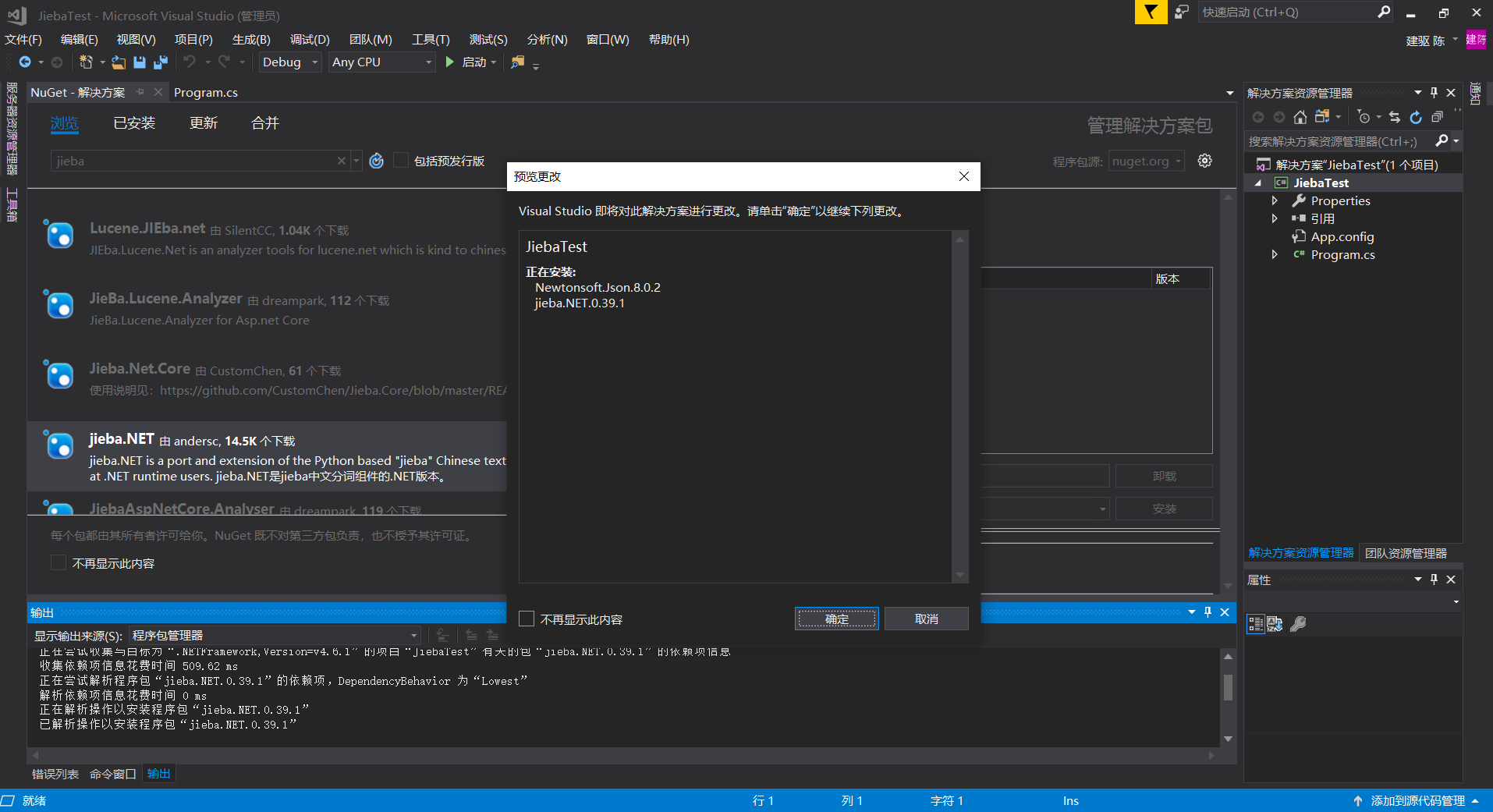Open NuGet settings gear icon
The image size is (1493, 812).
click(x=1205, y=161)
